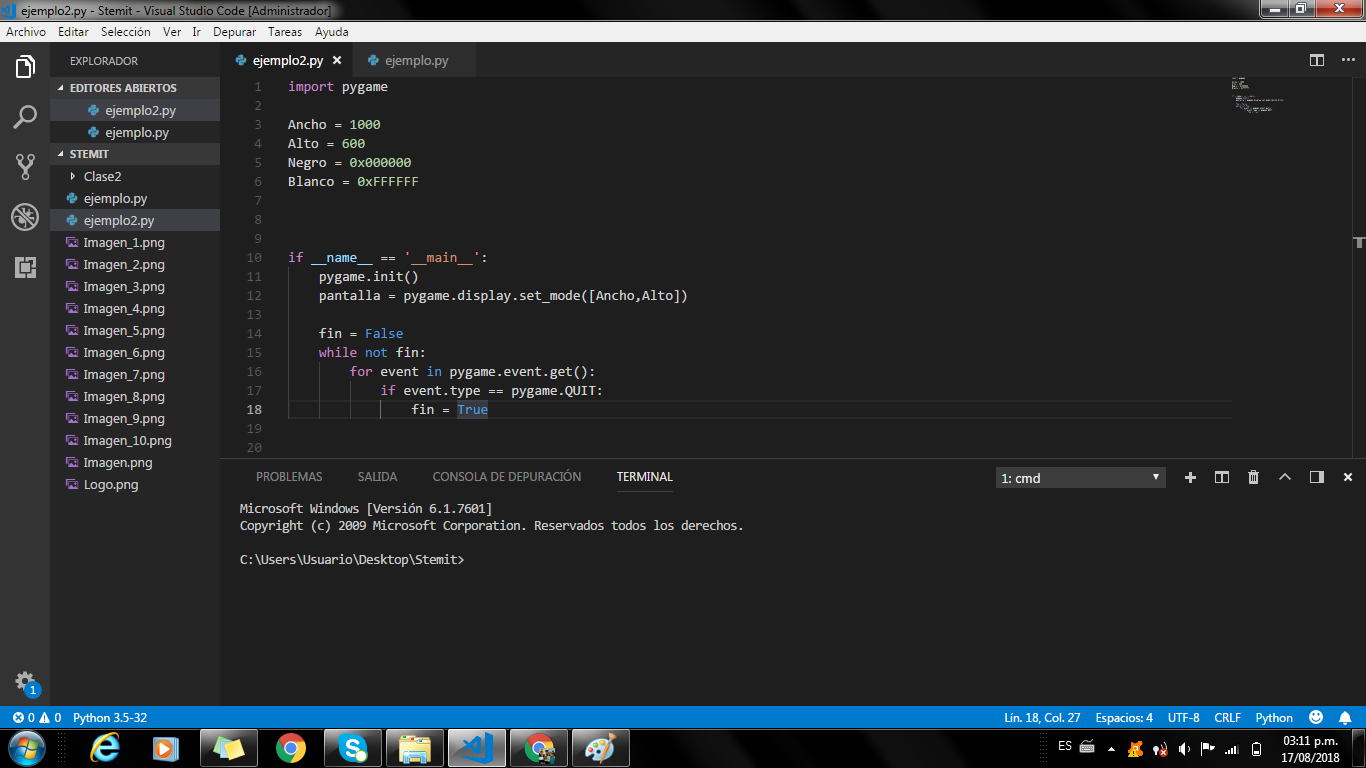Open the Tareas menu
1366x768 pixels.
point(285,32)
